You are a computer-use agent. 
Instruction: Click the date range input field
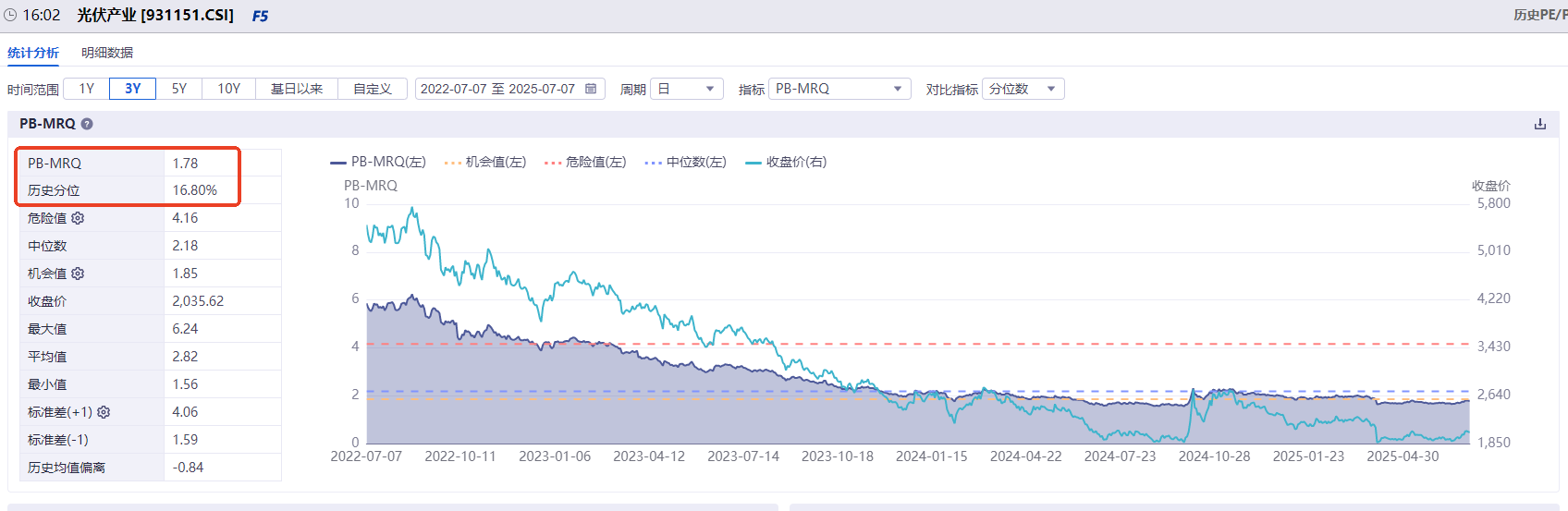pyautogui.click(x=510, y=89)
